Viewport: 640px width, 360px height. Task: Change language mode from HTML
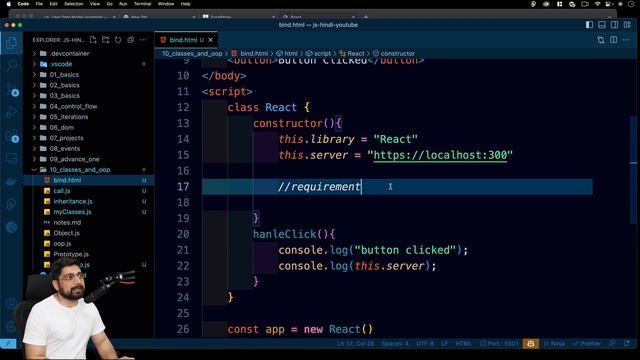click(463, 344)
